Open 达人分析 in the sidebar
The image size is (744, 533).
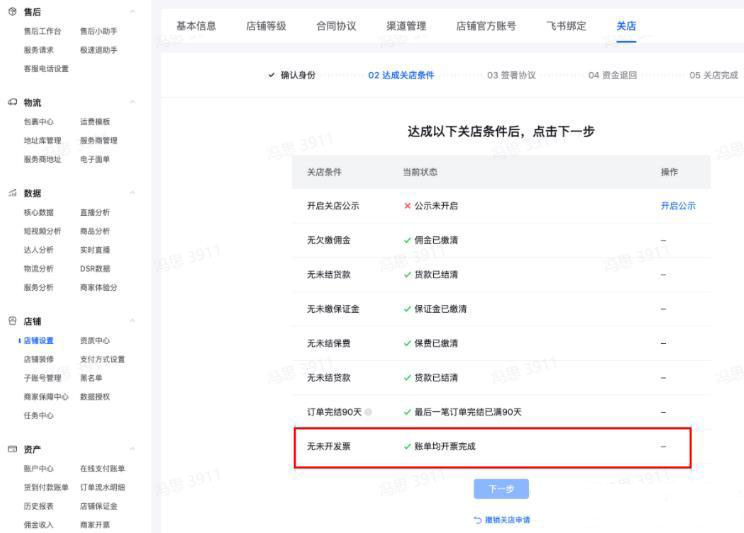pyautogui.click(x=39, y=250)
